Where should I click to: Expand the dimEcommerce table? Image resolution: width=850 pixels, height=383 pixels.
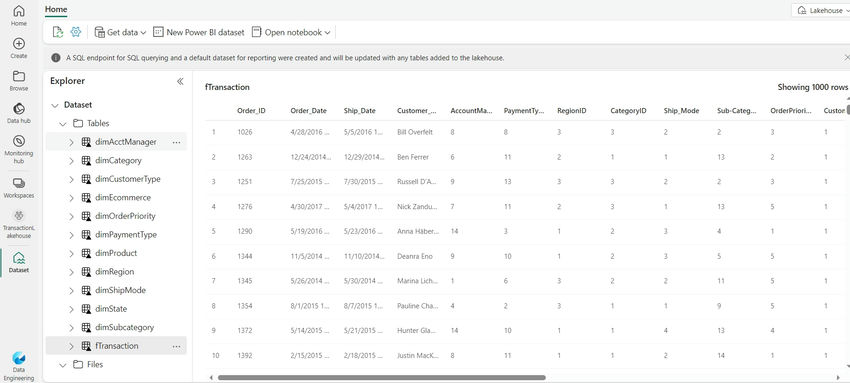coord(71,198)
